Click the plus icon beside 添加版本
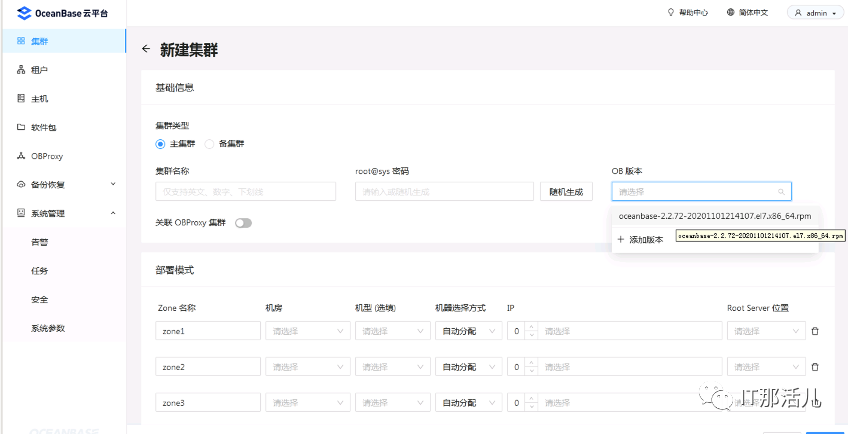The image size is (849, 435). (x=621, y=239)
